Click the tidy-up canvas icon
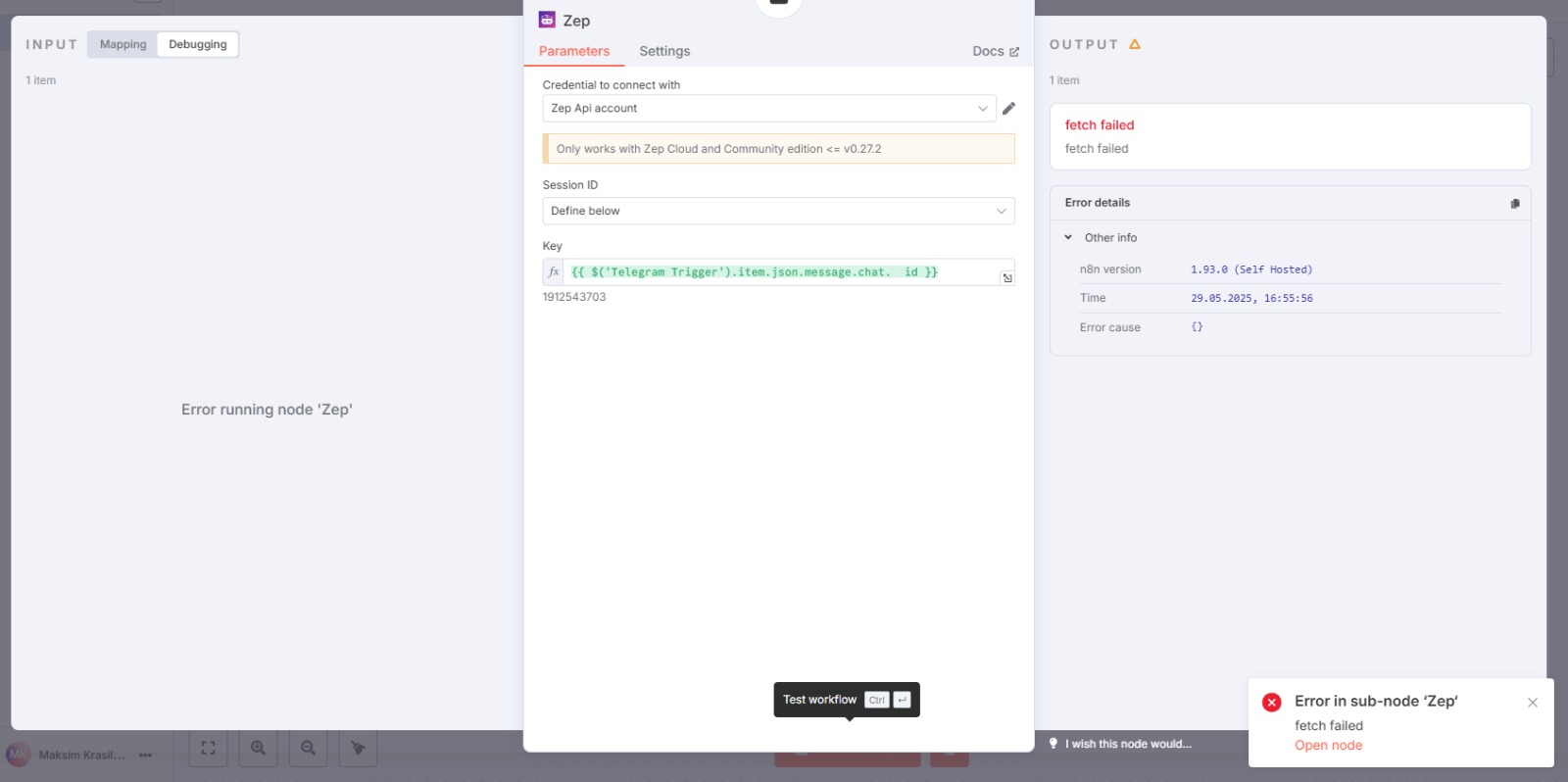Image resolution: width=1568 pixels, height=782 pixels. pyautogui.click(x=358, y=748)
